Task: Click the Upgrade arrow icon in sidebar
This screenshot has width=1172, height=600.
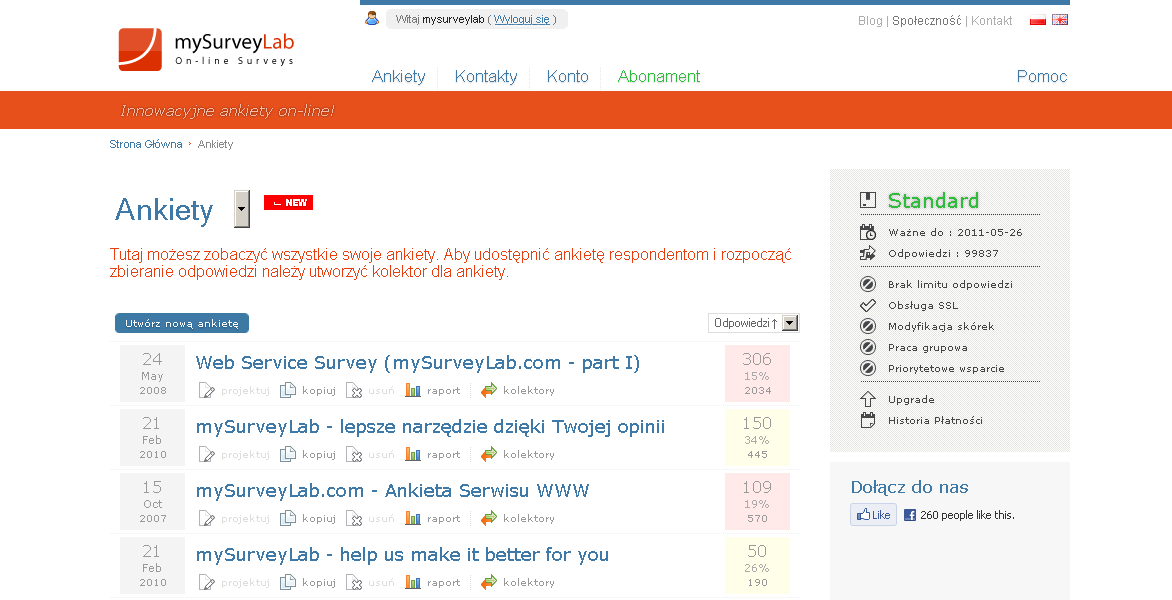Action: click(x=868, y=399)
